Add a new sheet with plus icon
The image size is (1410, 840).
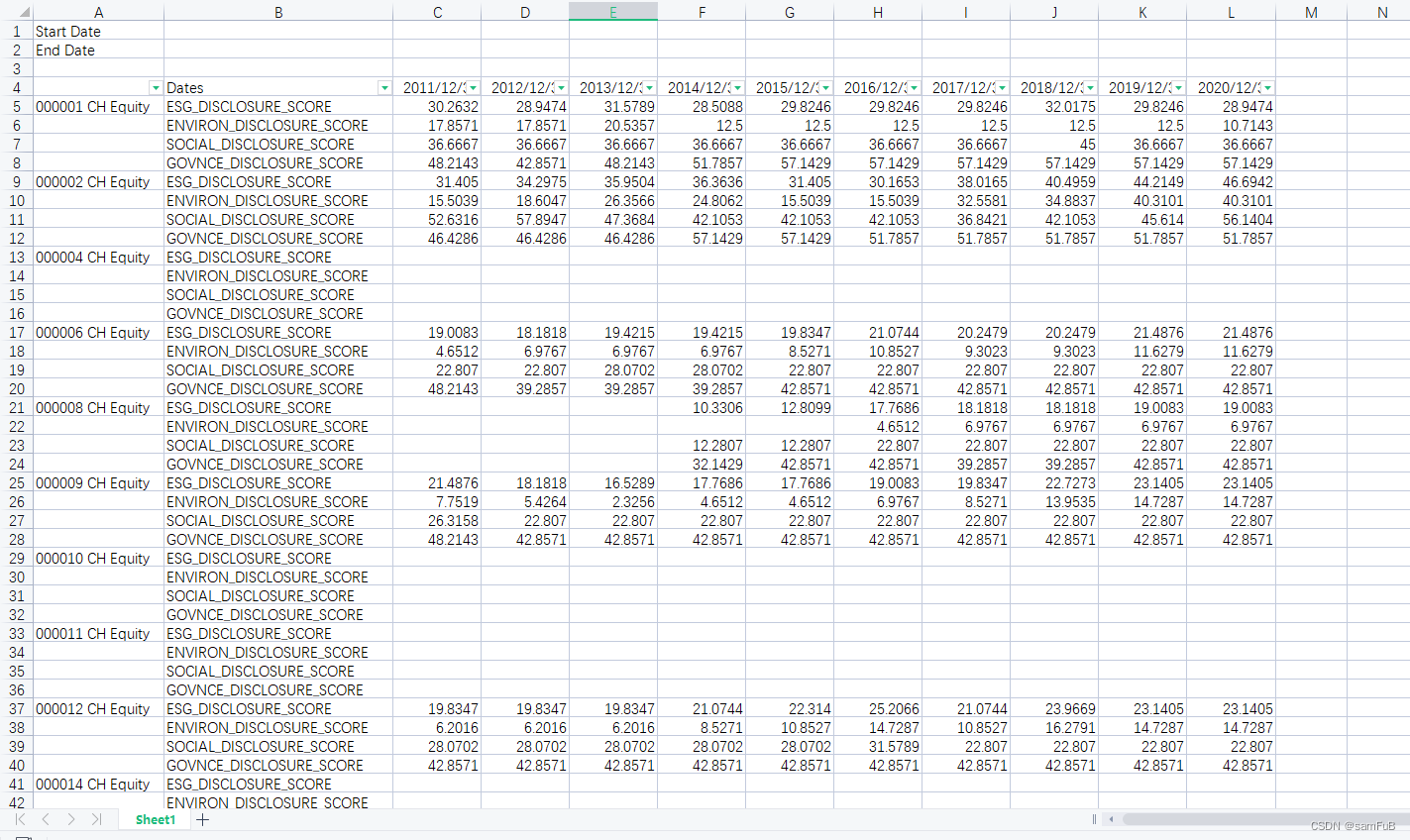click(x=202, y=819)
